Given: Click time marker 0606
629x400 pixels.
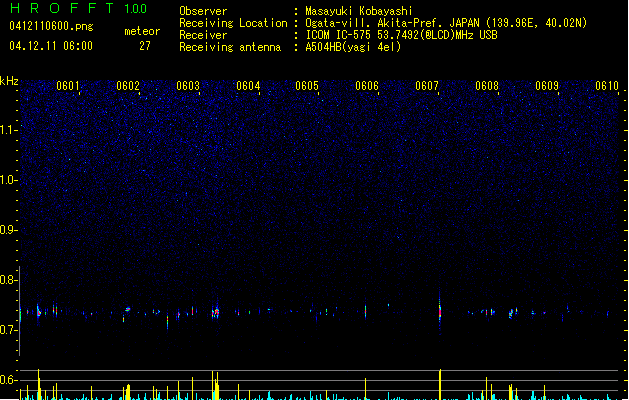Looking at the screenshot, I should pos(367,85).
